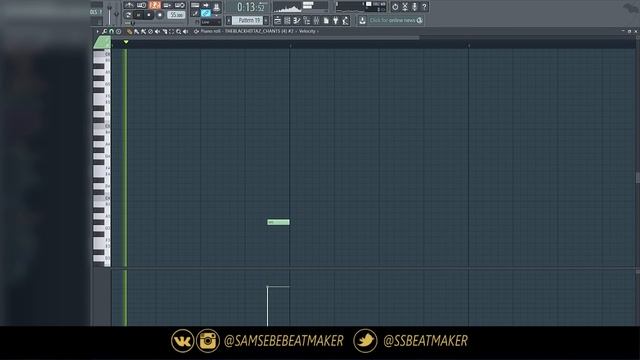Start playback with the play button

pyautogui.click(x=139, y=15)
